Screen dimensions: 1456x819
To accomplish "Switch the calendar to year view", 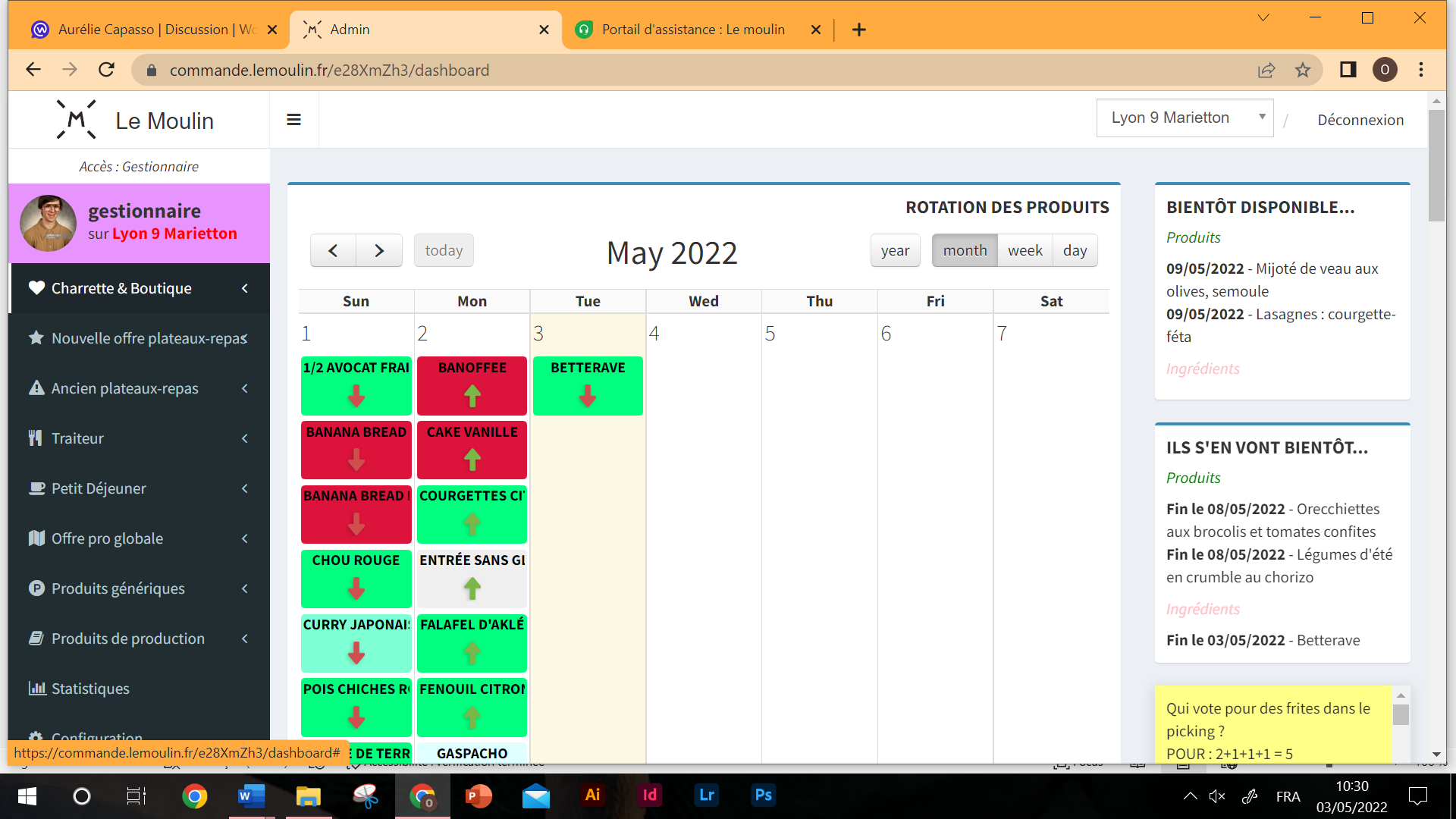I will pyautogui.click(x=895, y=251).
